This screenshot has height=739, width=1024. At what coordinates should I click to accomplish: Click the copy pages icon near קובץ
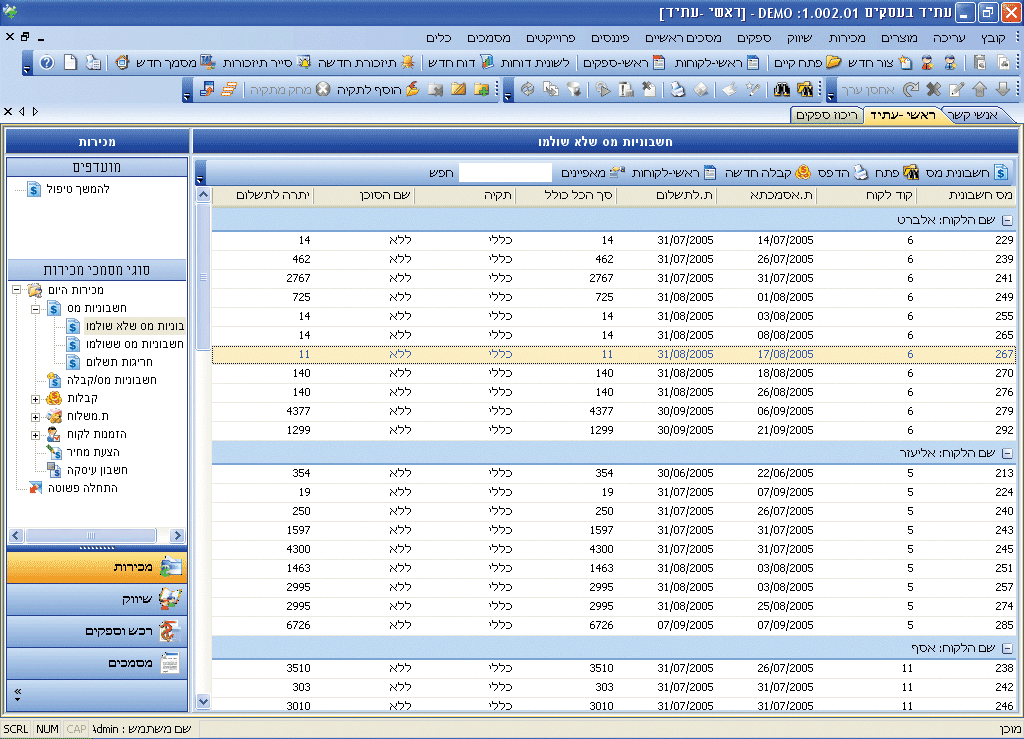pyautogui.click(x=1003, y=63)
